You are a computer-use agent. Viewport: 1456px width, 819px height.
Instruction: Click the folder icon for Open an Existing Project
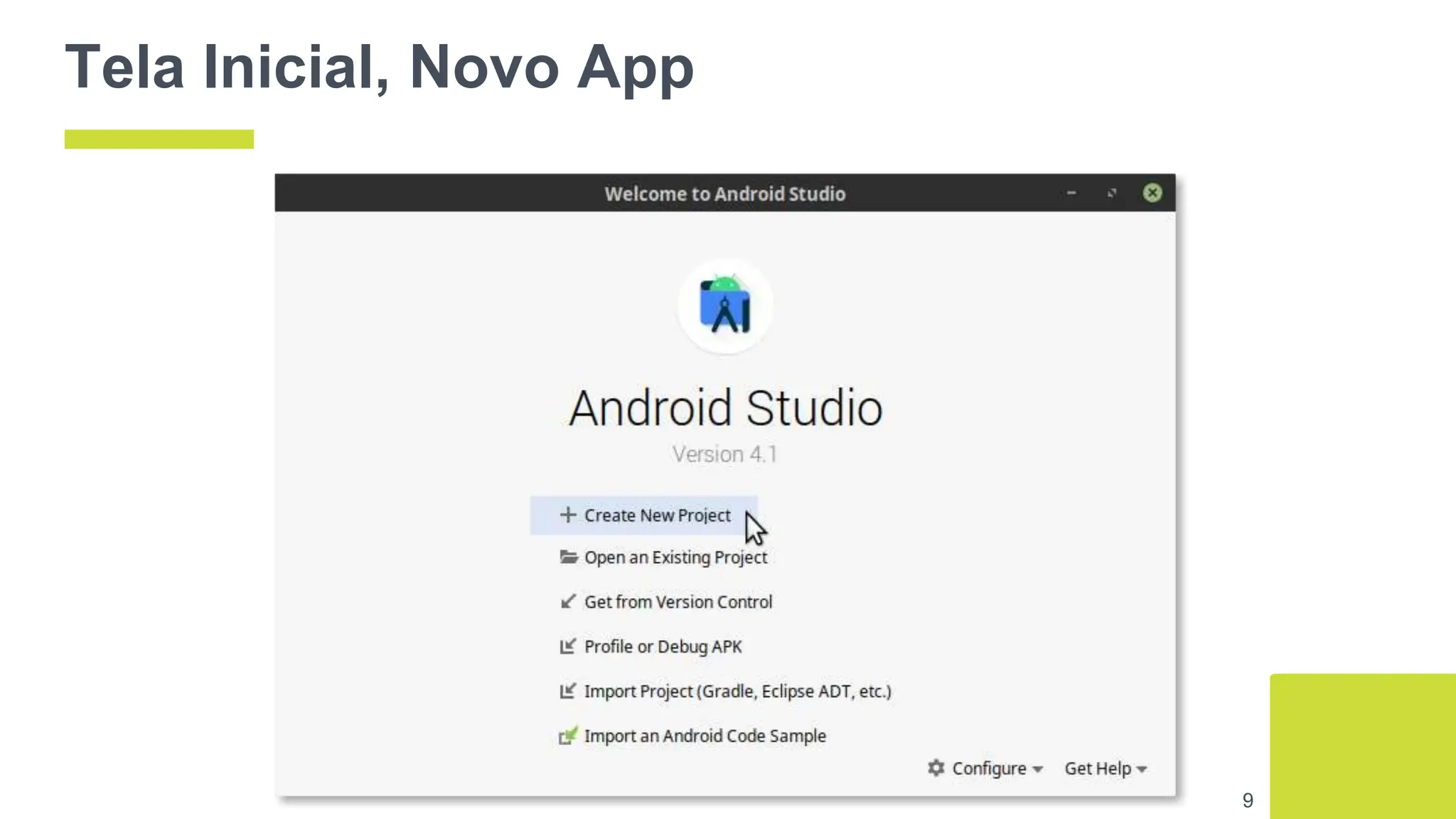click(x=568, y=557)
